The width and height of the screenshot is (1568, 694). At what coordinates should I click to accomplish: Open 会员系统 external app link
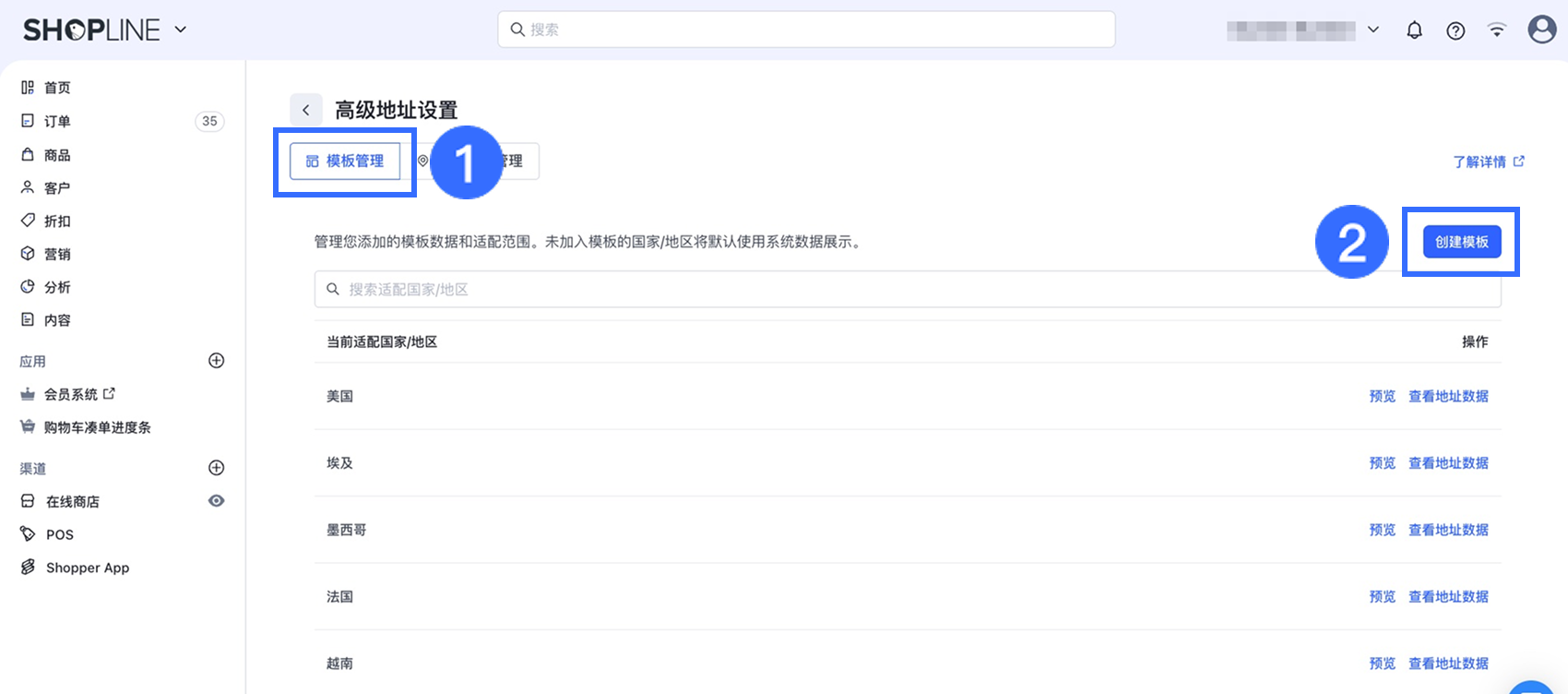79,394
